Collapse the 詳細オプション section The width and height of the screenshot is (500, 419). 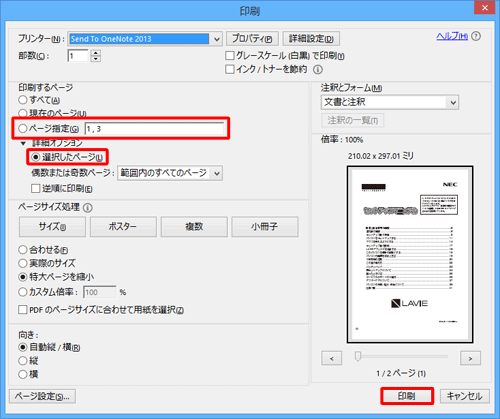click(23, 143)
